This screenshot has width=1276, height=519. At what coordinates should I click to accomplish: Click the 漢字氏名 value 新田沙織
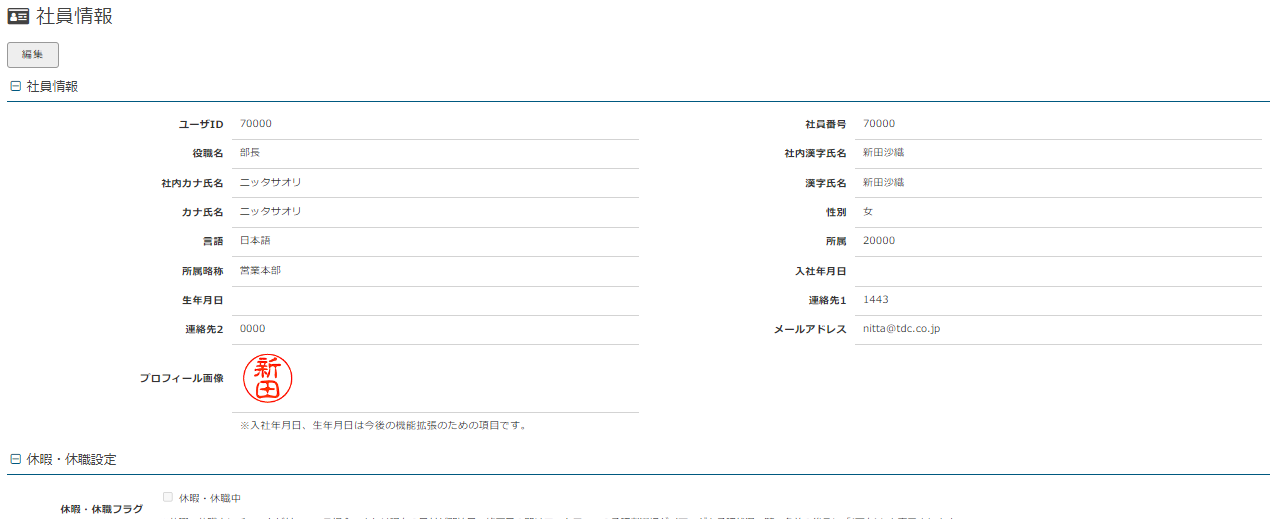coord(884,183)
